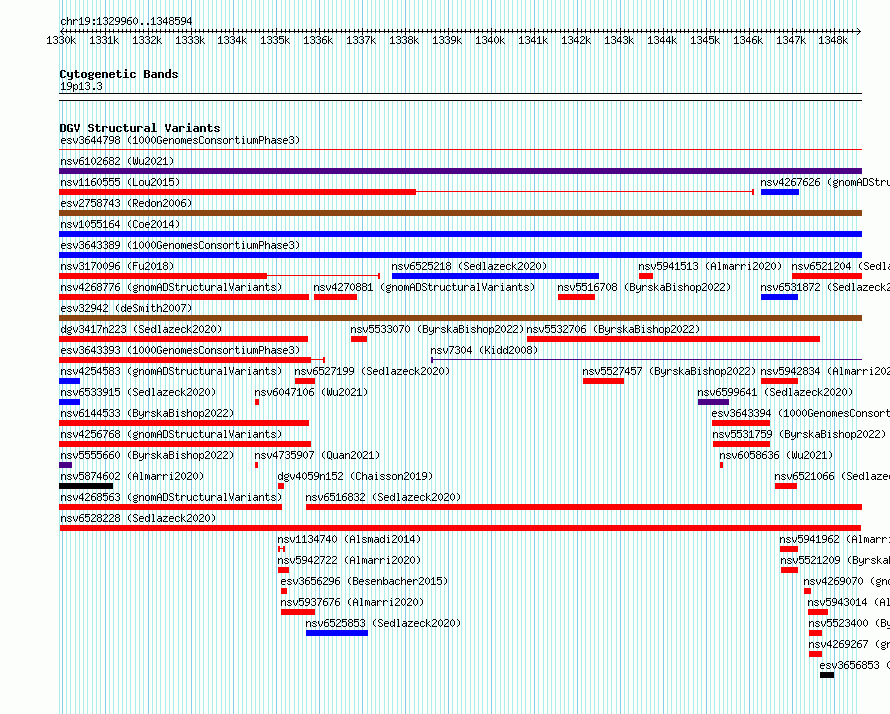Screen dimensions: 890x714
Task: Open the nsv6521066 variant label
Action: [832, 476]
